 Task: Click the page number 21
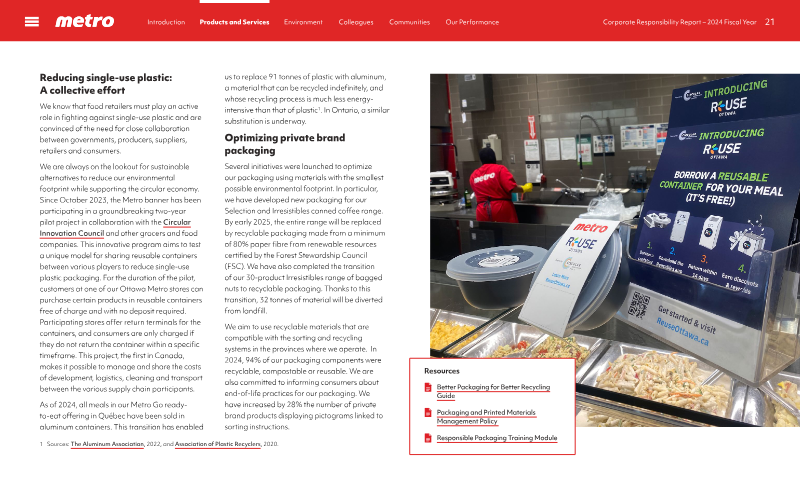(x=770, y=22)
